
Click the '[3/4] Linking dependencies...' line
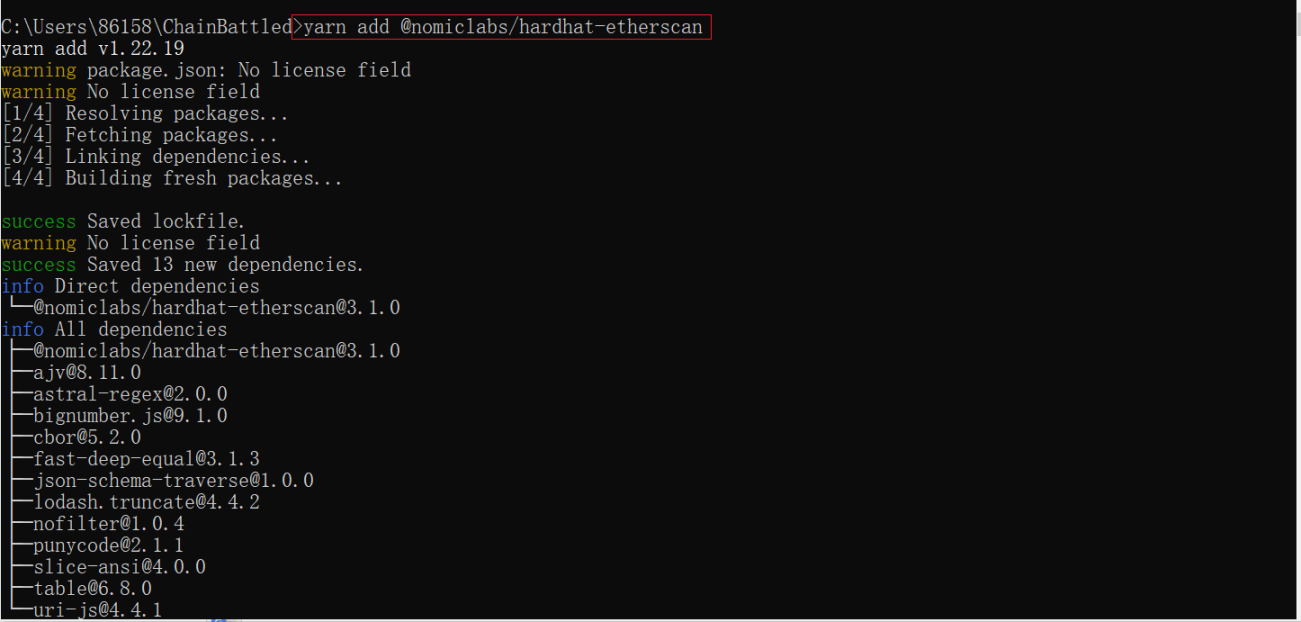coord(156,157)
